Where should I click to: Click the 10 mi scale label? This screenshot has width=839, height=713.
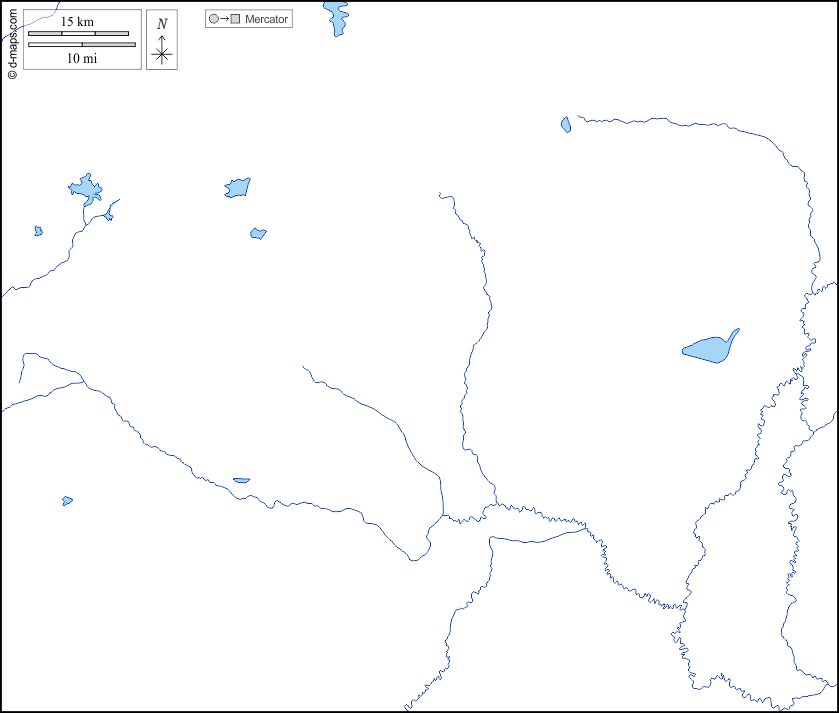click(x=82, y=58)
